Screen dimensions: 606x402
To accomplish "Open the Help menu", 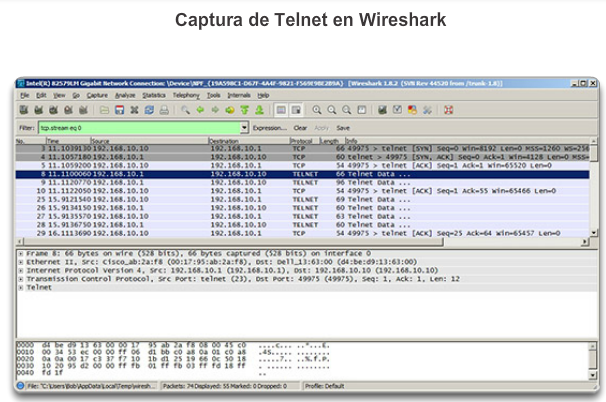I will tap(263, 95).
